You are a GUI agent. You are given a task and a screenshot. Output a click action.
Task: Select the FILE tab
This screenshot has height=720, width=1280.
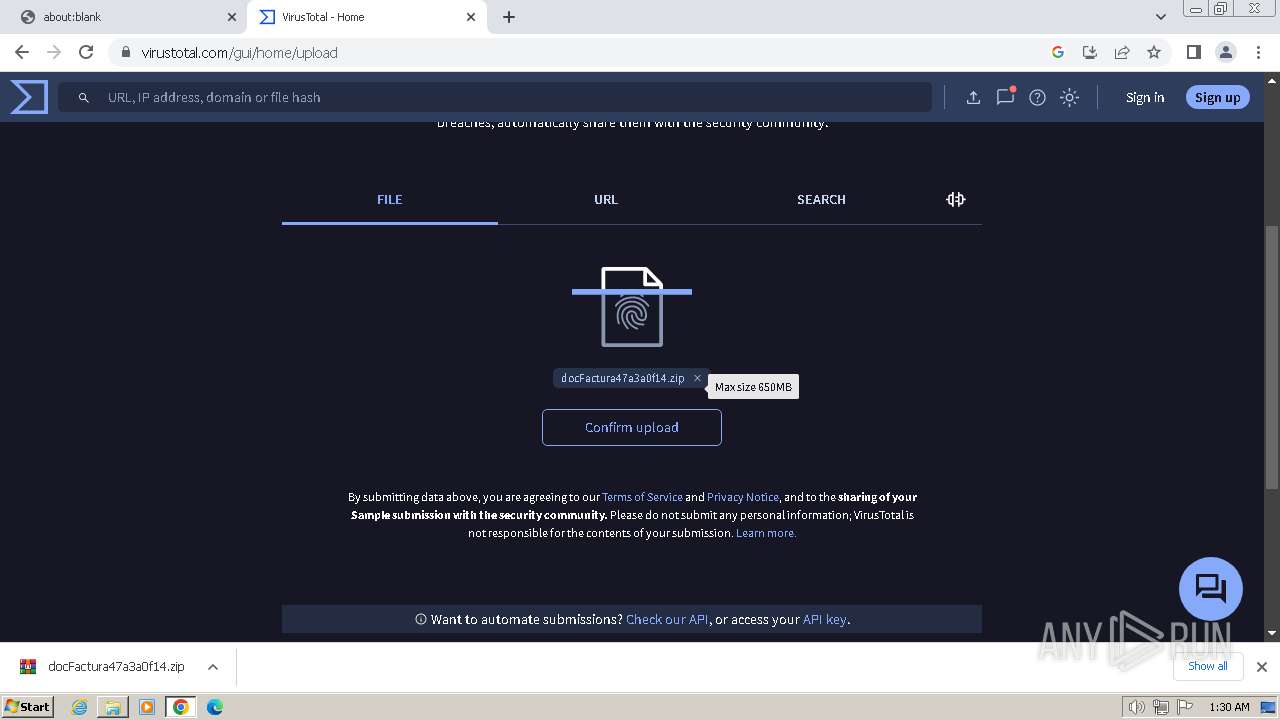(x=390, y=199)
